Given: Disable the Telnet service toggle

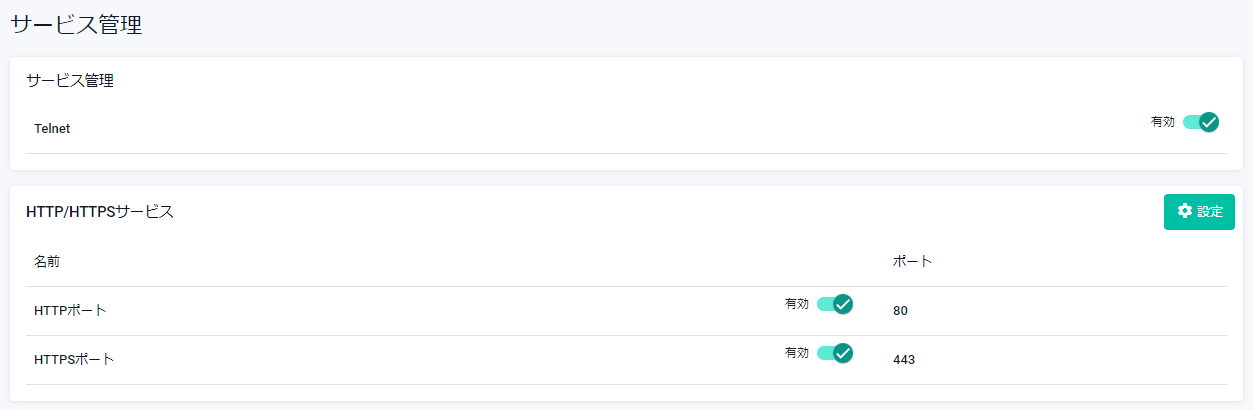Looking at the screenshot, I should pyautogui.click(x=1200, y=122).
